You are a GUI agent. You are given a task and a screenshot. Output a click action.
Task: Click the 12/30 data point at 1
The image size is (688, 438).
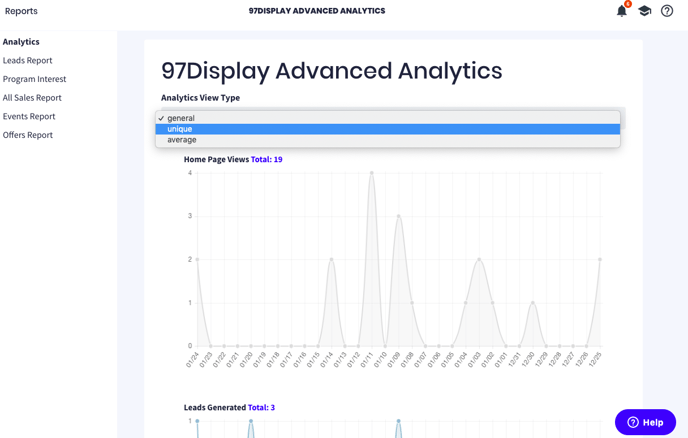point(533,303)
